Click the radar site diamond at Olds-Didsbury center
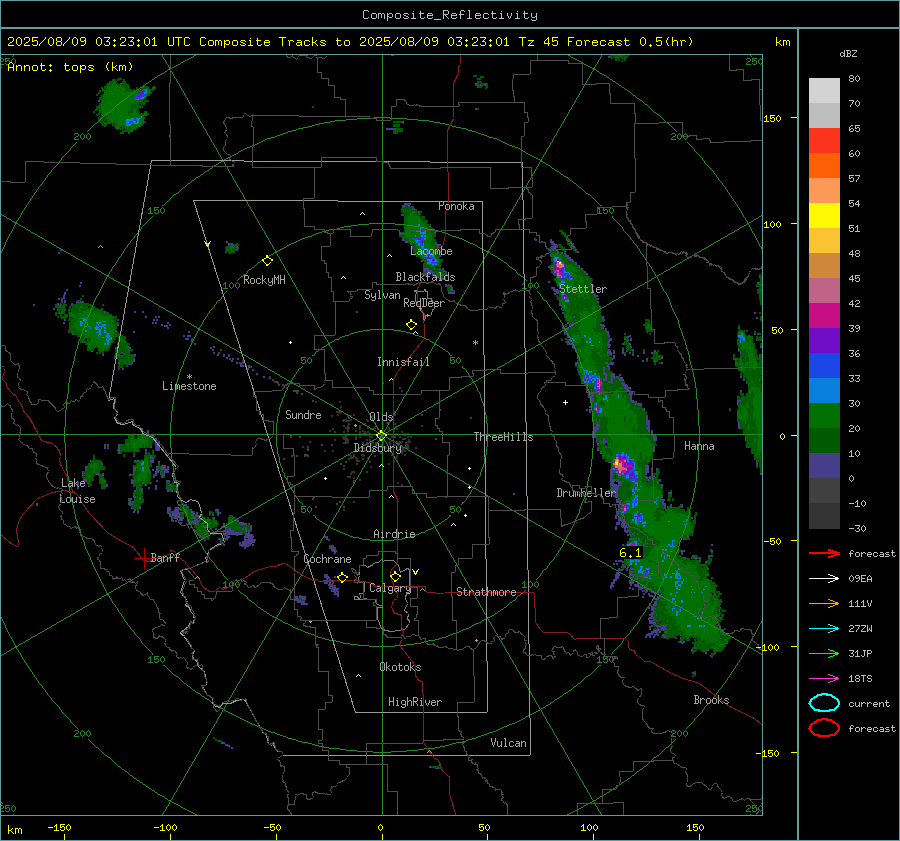The height and width of the screenshot is (841, 900). click(381, 436)
